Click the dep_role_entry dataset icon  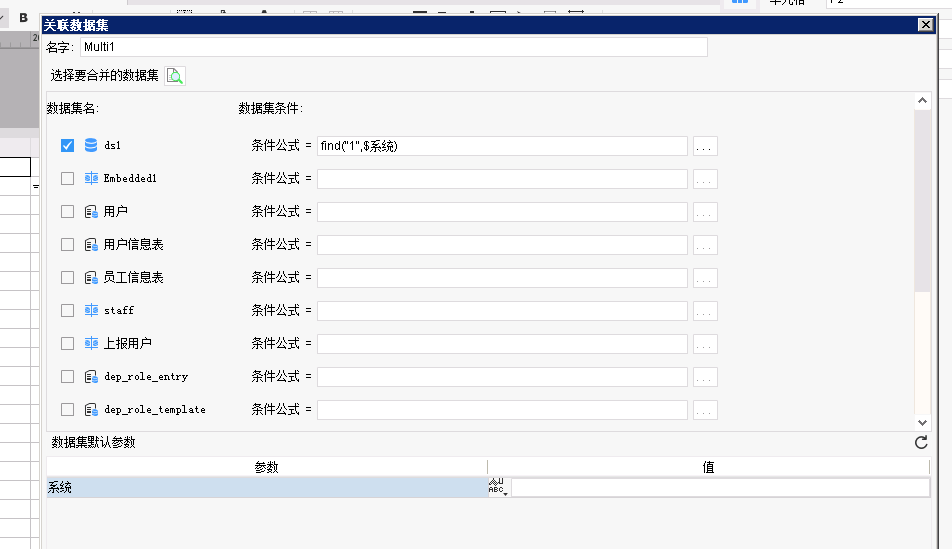[91, 377]
